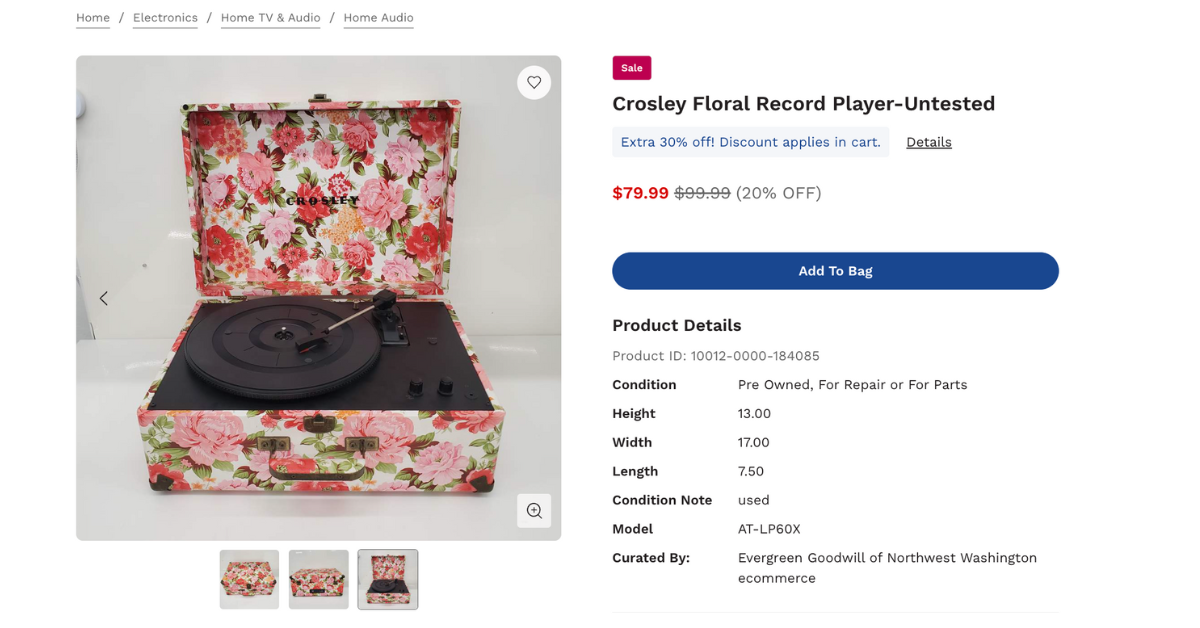Click the Details link for the discount
The height and width of the screenshot is (628, 1200).
pos(929,142)
